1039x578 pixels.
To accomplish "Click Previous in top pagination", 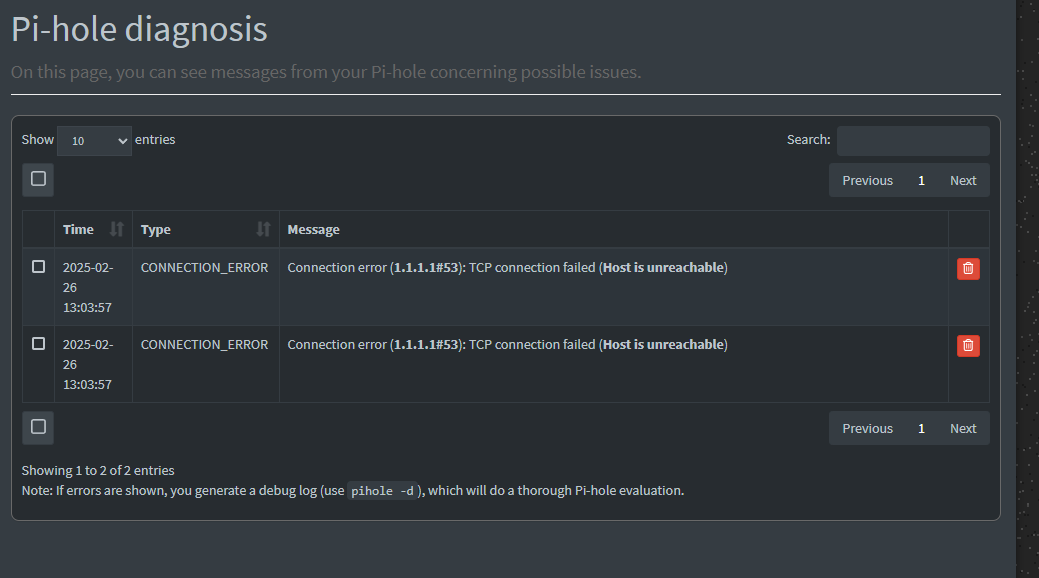I will pos(866,180).
